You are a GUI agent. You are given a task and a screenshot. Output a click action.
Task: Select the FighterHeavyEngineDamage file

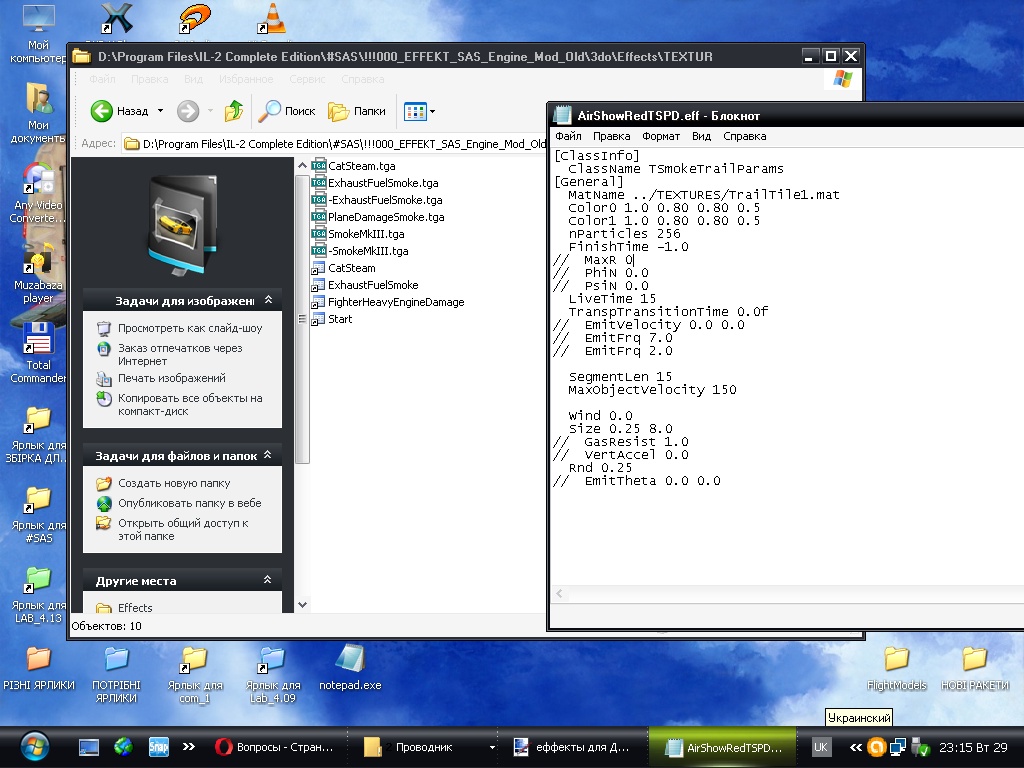pyautogui.click(x=395, y=302)
